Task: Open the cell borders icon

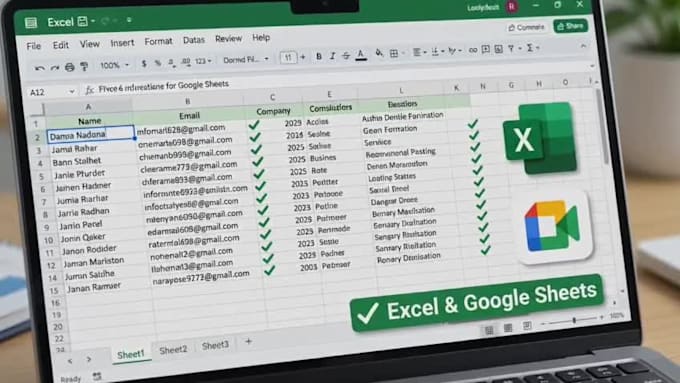Action: (394, 53)
